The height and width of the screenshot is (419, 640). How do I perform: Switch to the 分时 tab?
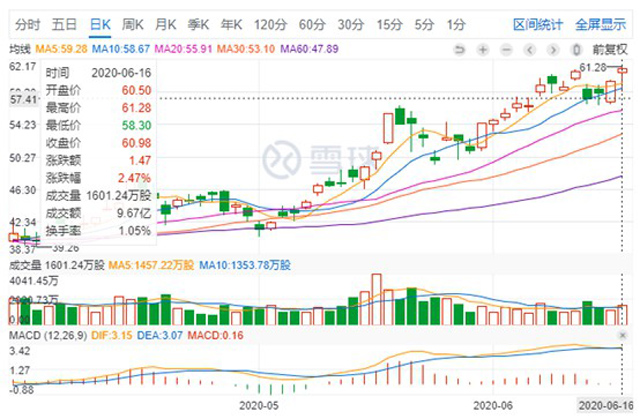(x=27, y=24)
